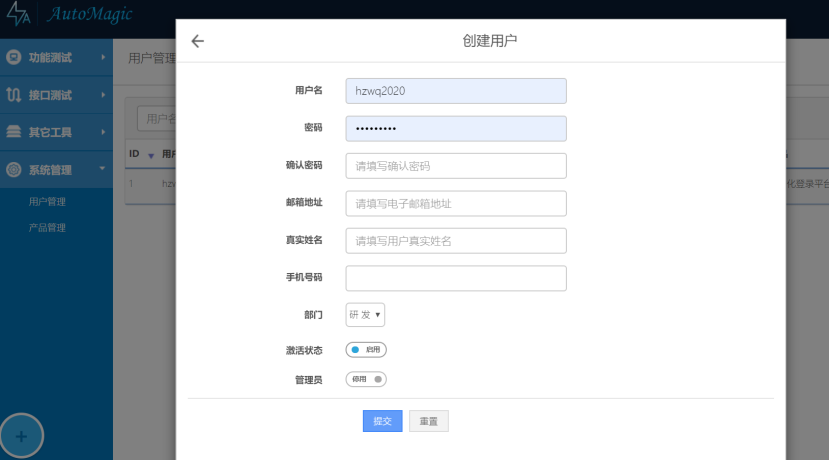Image resolution: width=830 pixels, height=460 pixels.
Task: Open the 部门 dropdown
Action: (365, 315)
